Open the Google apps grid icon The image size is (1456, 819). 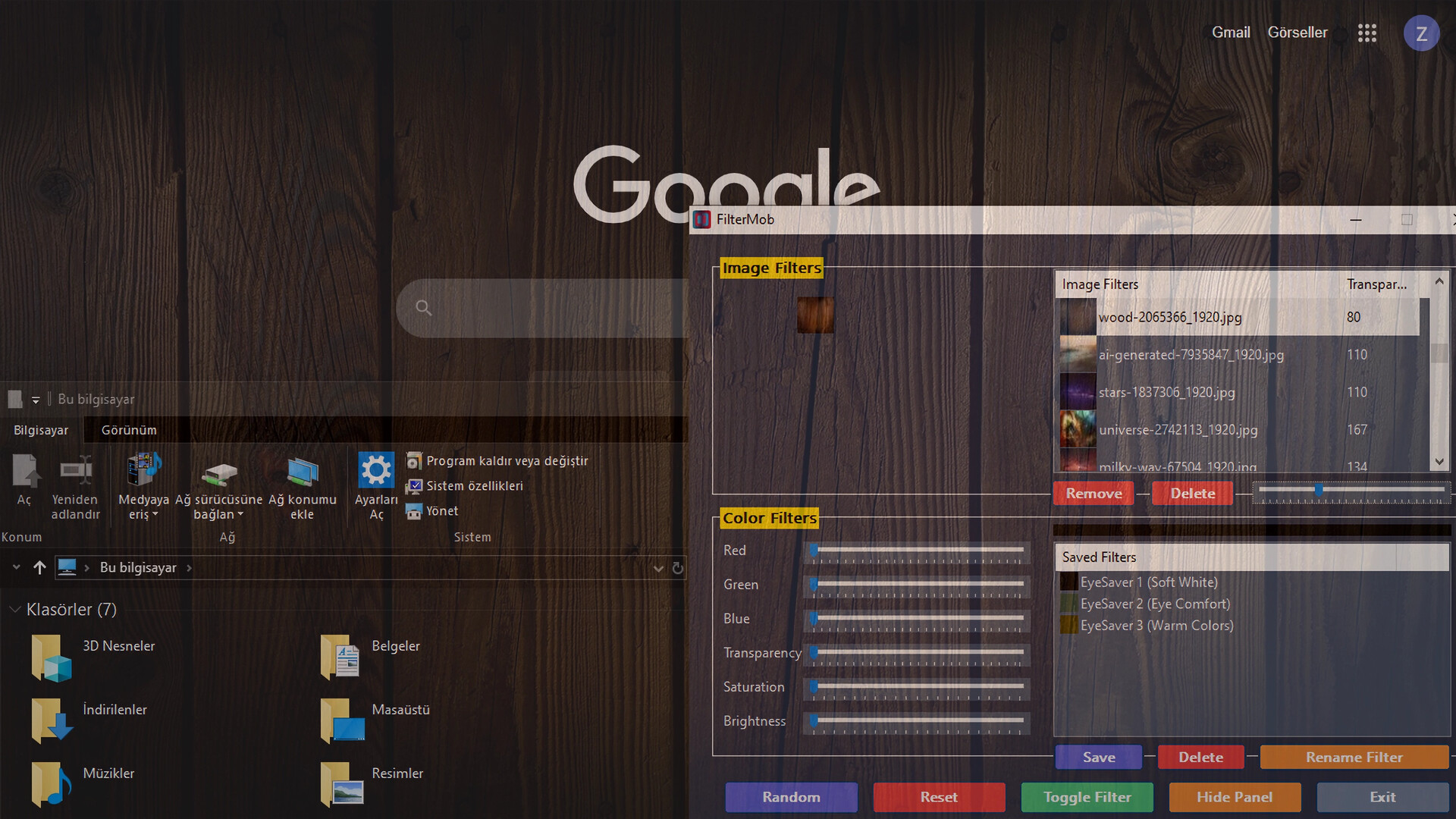[1367, 33]
